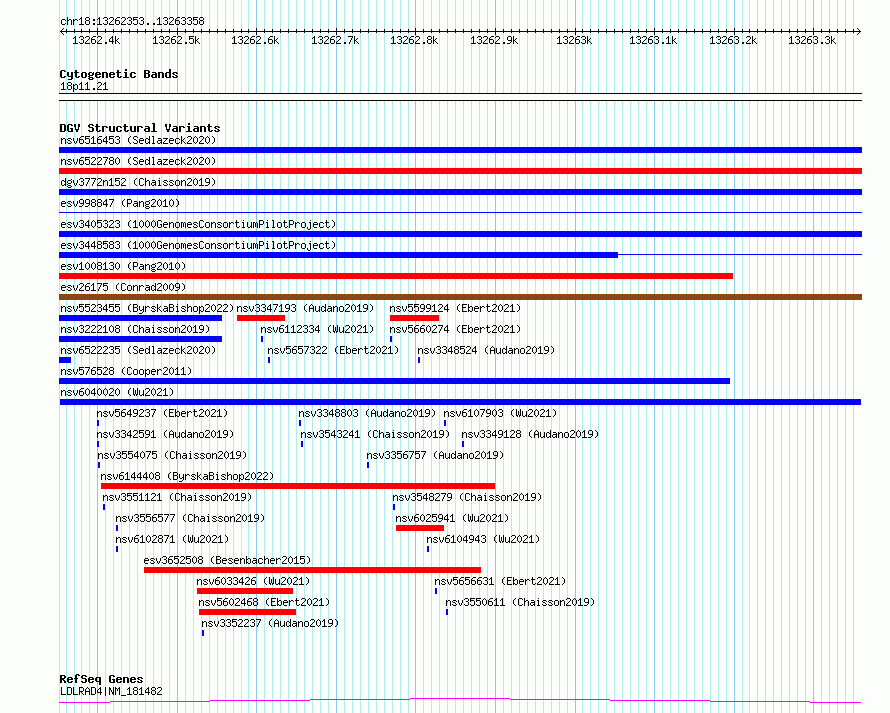890x713 pixels.
Task: Click the RefSeq Genes track title
Action: (x=101, y=680)
